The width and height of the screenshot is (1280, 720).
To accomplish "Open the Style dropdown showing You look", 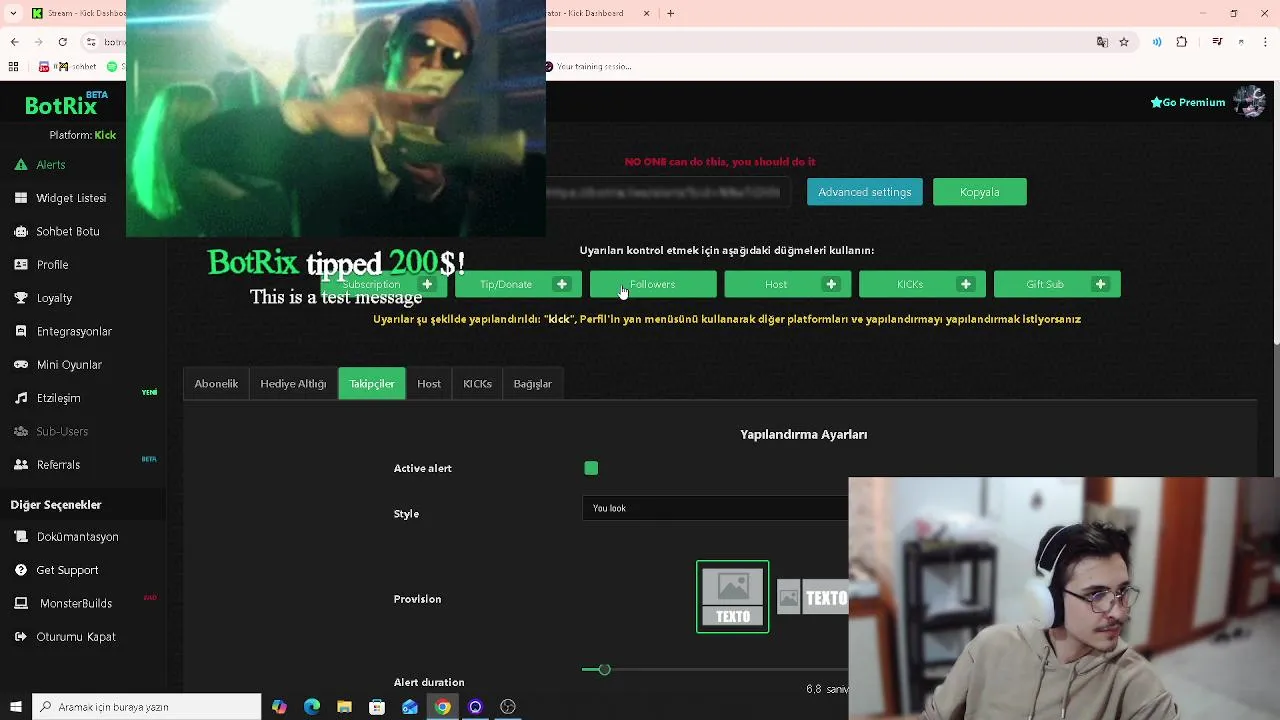I will [x=715, y=508].
